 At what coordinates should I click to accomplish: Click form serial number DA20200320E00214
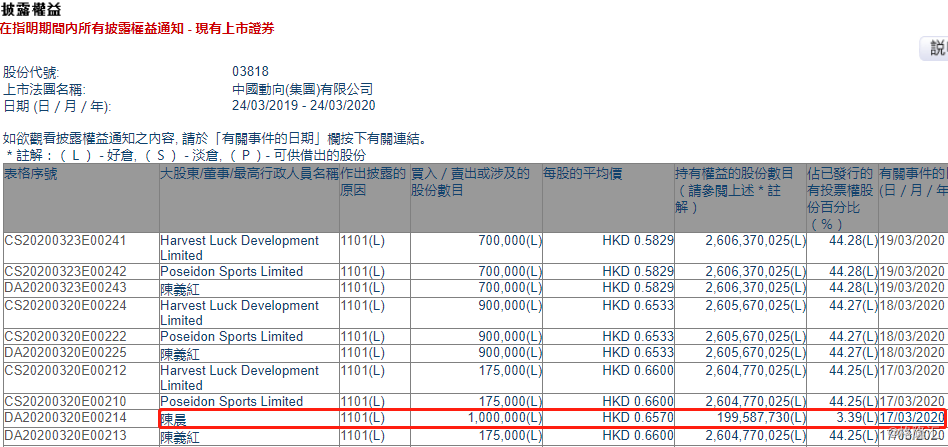[x=65, y=417]
